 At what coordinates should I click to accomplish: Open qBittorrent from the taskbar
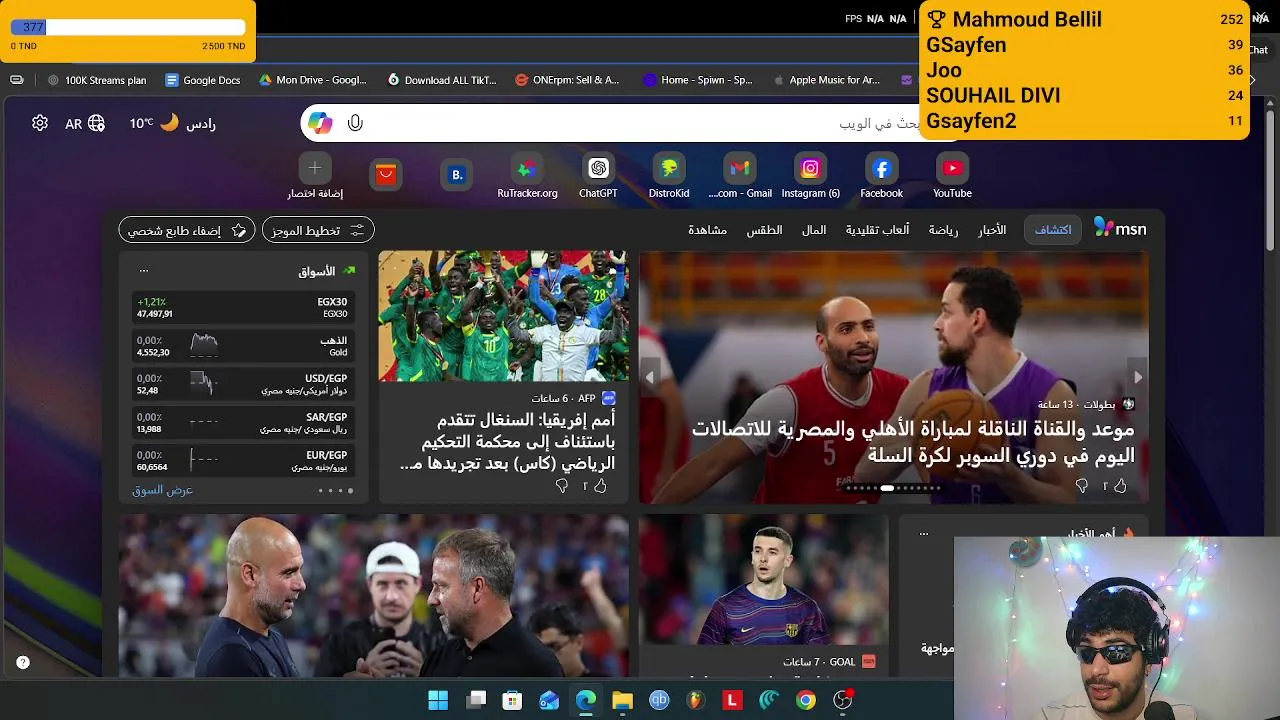(x=659, y=700)
